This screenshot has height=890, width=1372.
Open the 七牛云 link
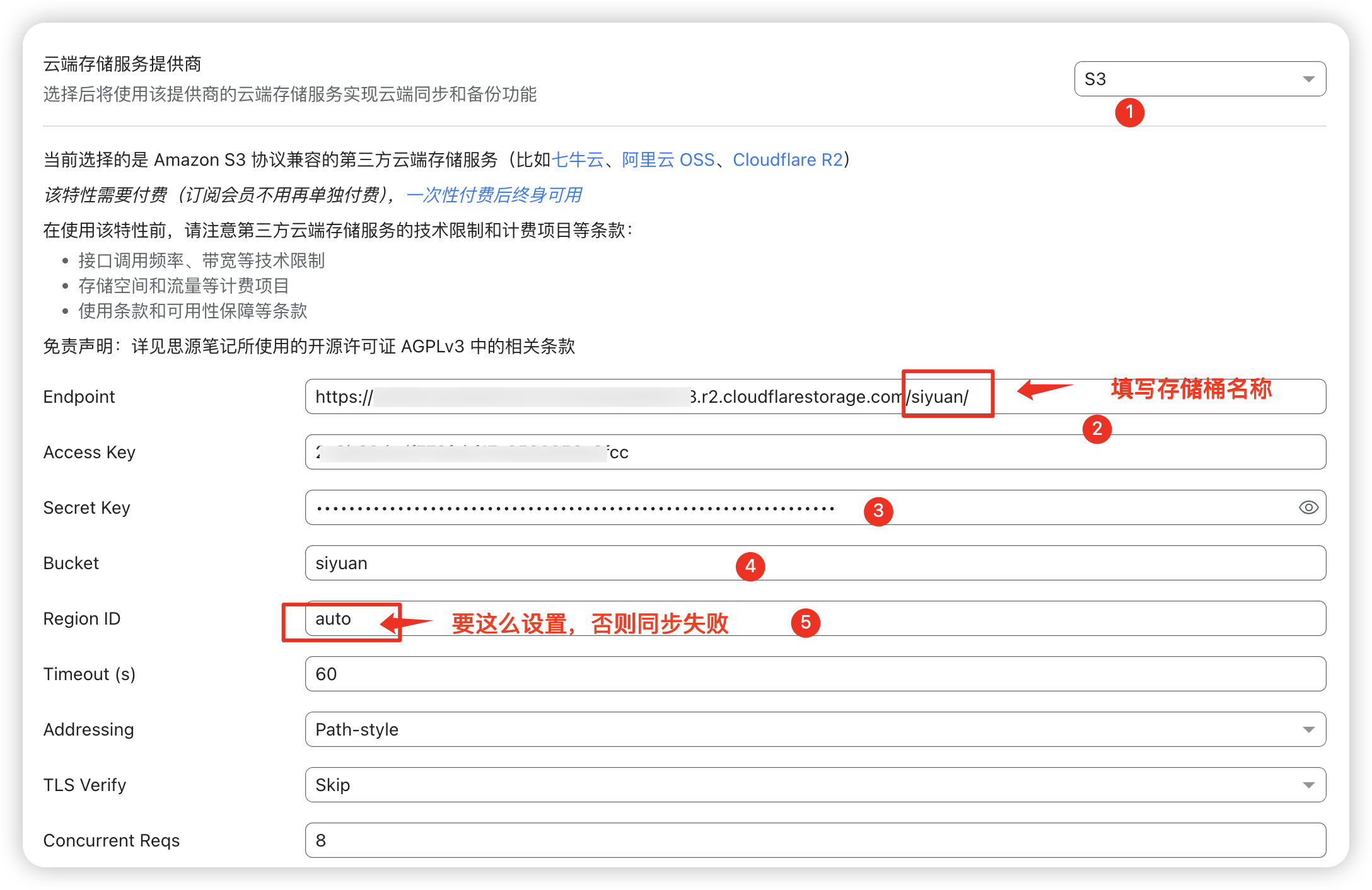[x=578, y=160]
